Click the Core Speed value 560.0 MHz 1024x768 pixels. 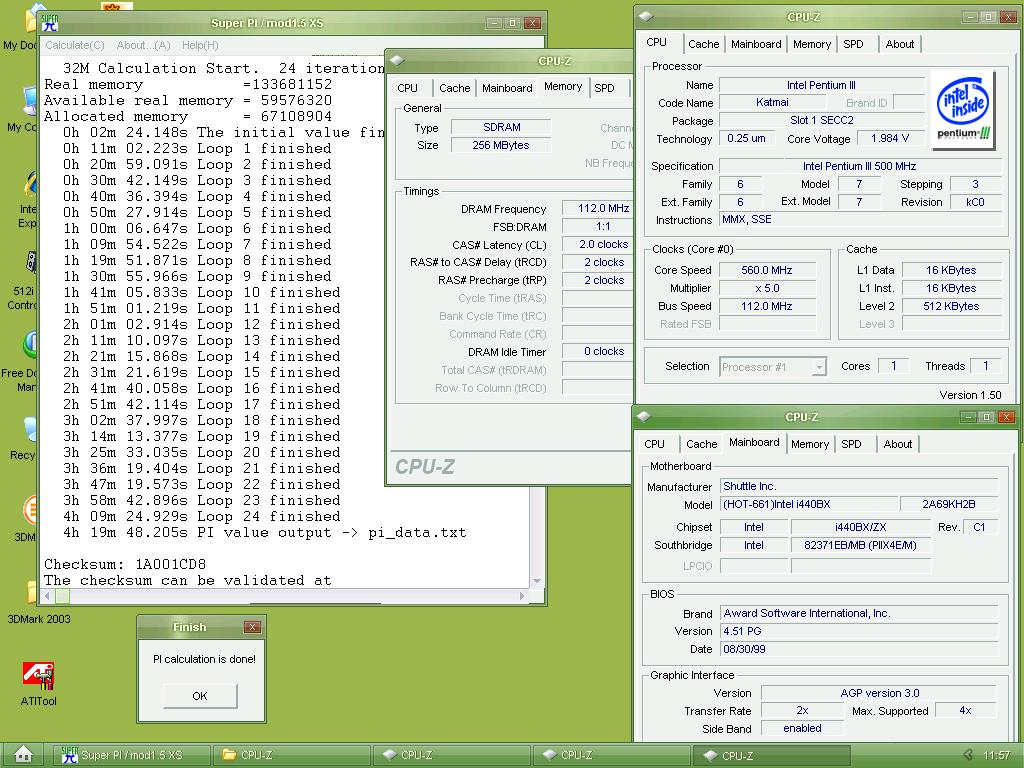767,270
